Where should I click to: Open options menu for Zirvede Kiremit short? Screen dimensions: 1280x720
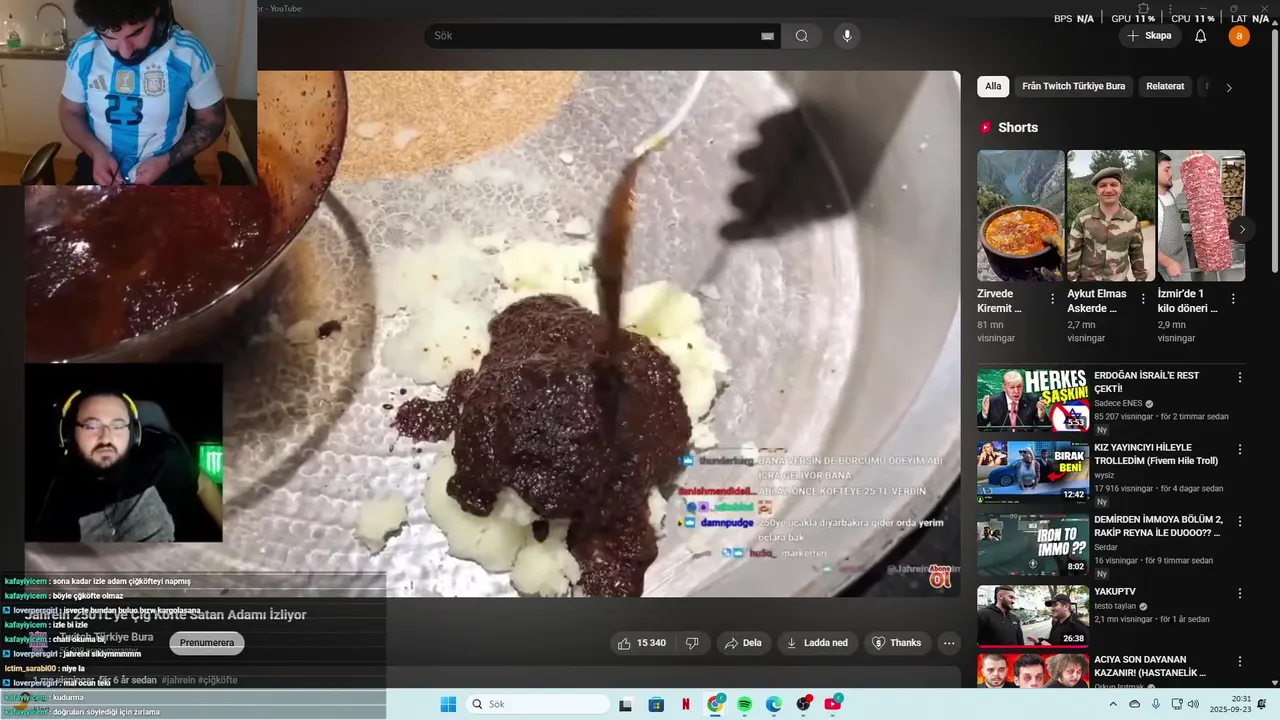[1052, 299]
